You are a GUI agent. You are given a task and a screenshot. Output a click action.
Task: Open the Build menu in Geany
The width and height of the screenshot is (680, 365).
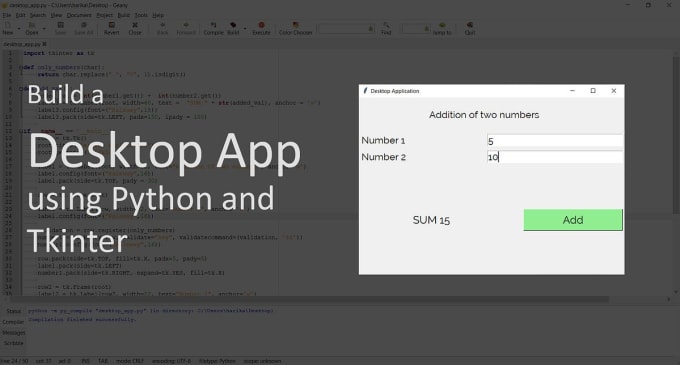[x=124, y=15]
